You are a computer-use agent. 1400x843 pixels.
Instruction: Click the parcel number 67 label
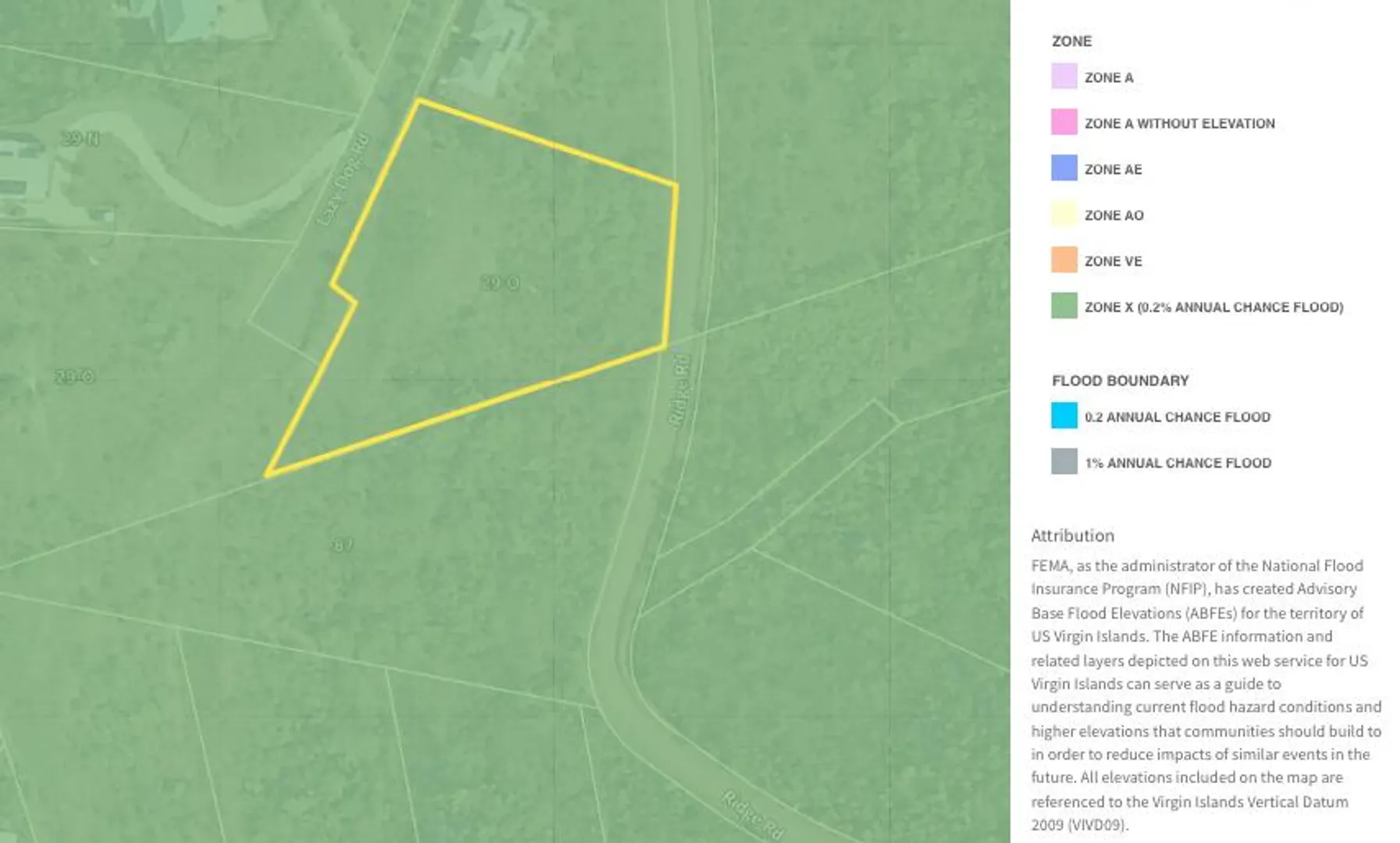point(342,545)
